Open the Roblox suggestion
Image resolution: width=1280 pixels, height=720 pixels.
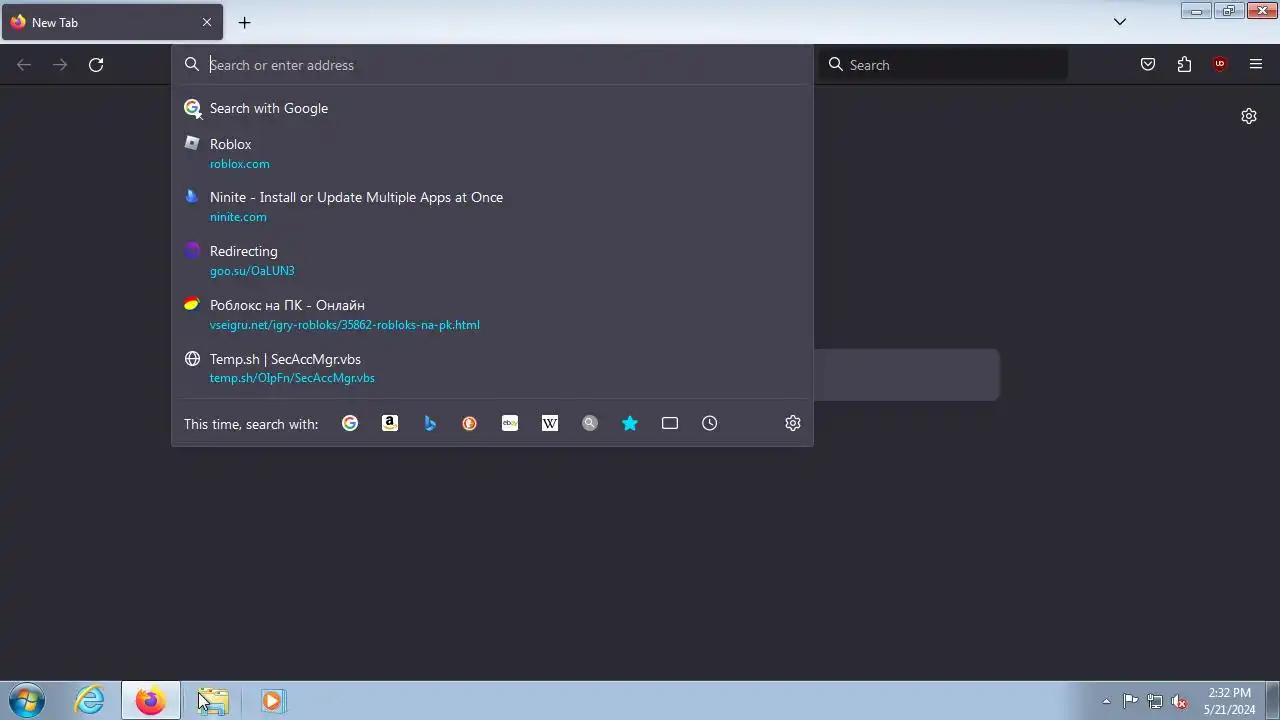point(492,153)
